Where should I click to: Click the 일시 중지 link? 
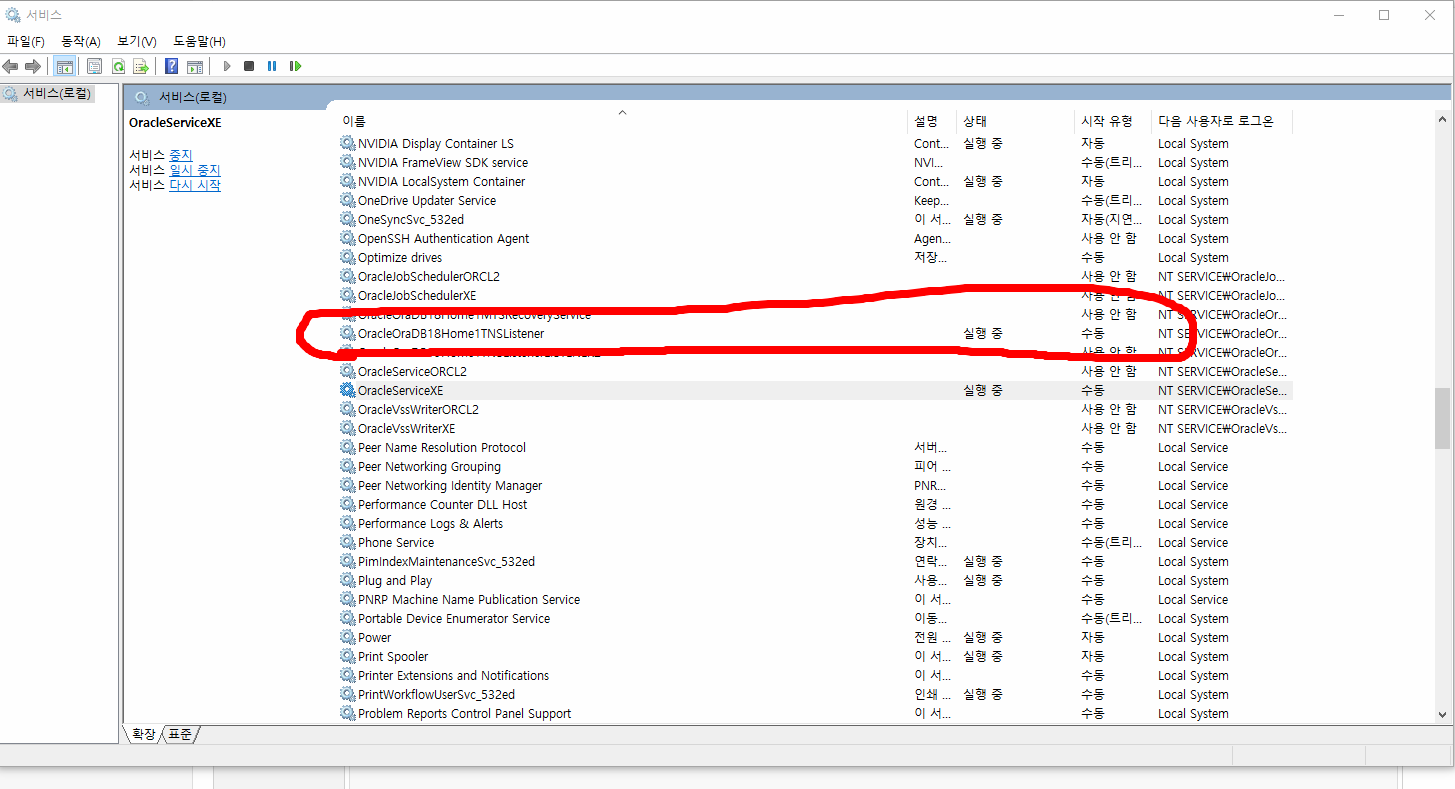[195, 171]
